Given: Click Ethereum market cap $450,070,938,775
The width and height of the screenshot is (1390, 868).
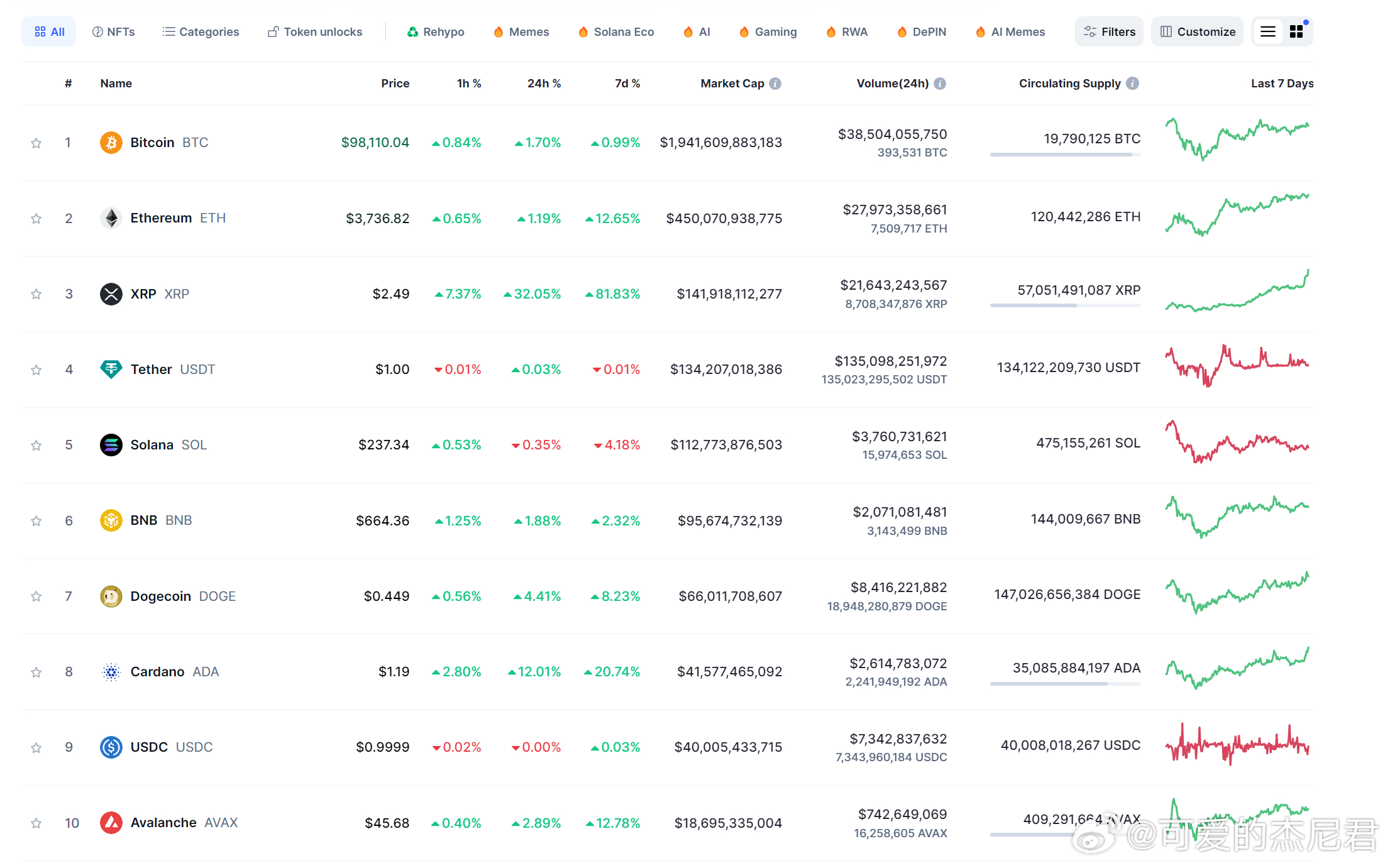Looking at the screenshot, I should click(x=724, y=218).
